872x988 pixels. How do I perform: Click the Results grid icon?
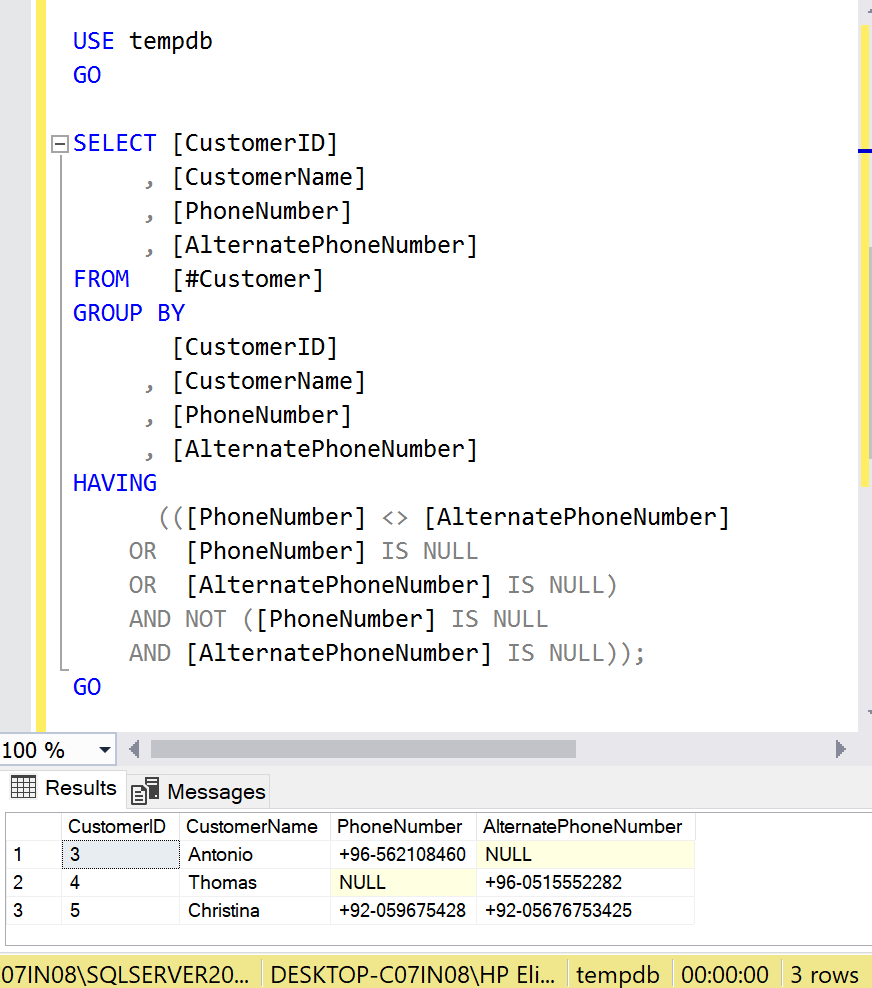click(23, 788)
